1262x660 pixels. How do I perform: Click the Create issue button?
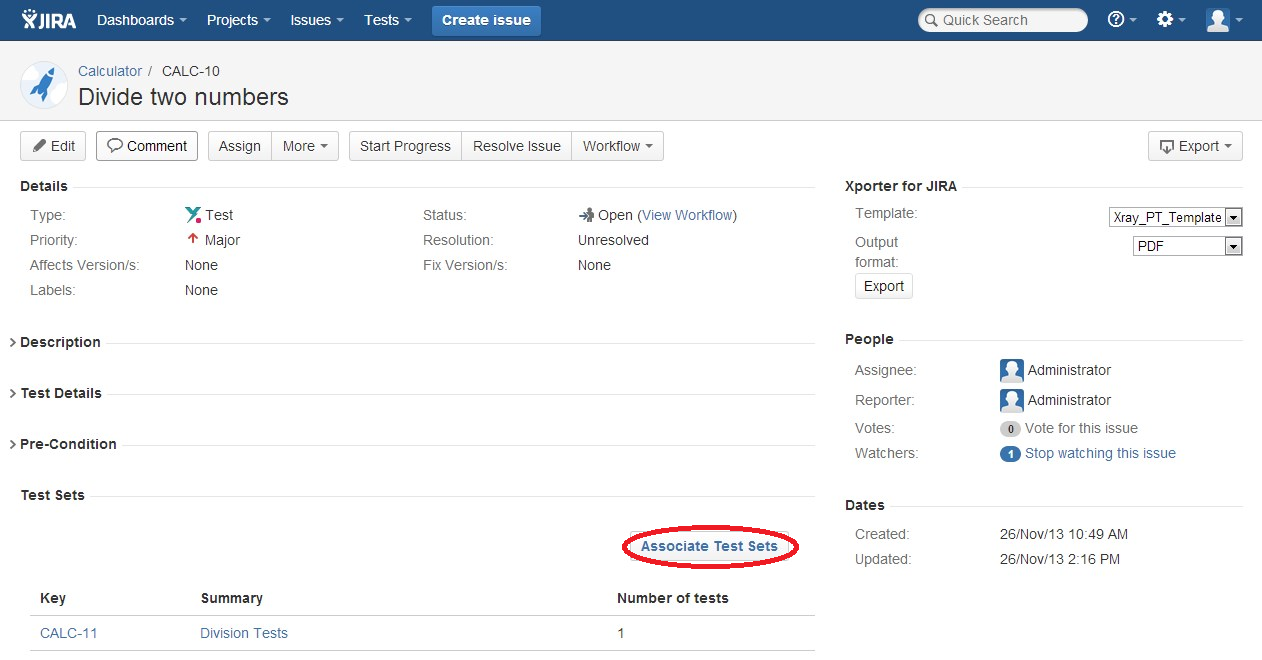click(486, 20)
